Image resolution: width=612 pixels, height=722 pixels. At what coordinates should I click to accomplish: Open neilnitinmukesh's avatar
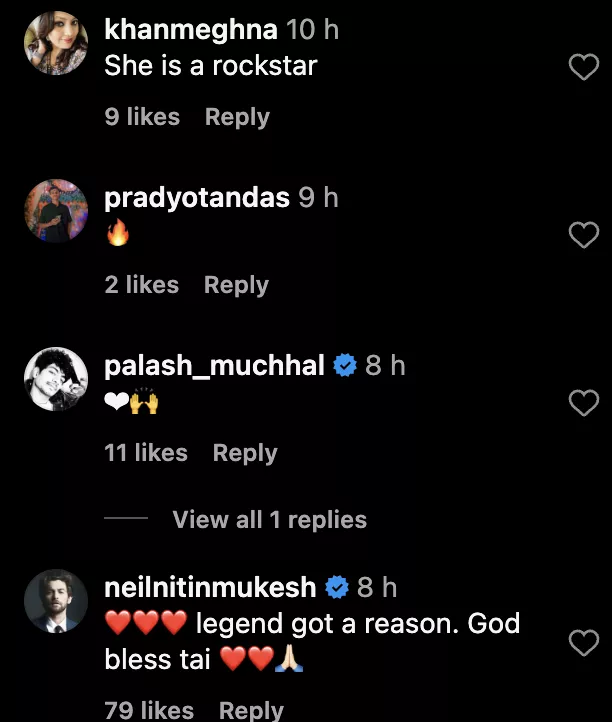(55, 600)
